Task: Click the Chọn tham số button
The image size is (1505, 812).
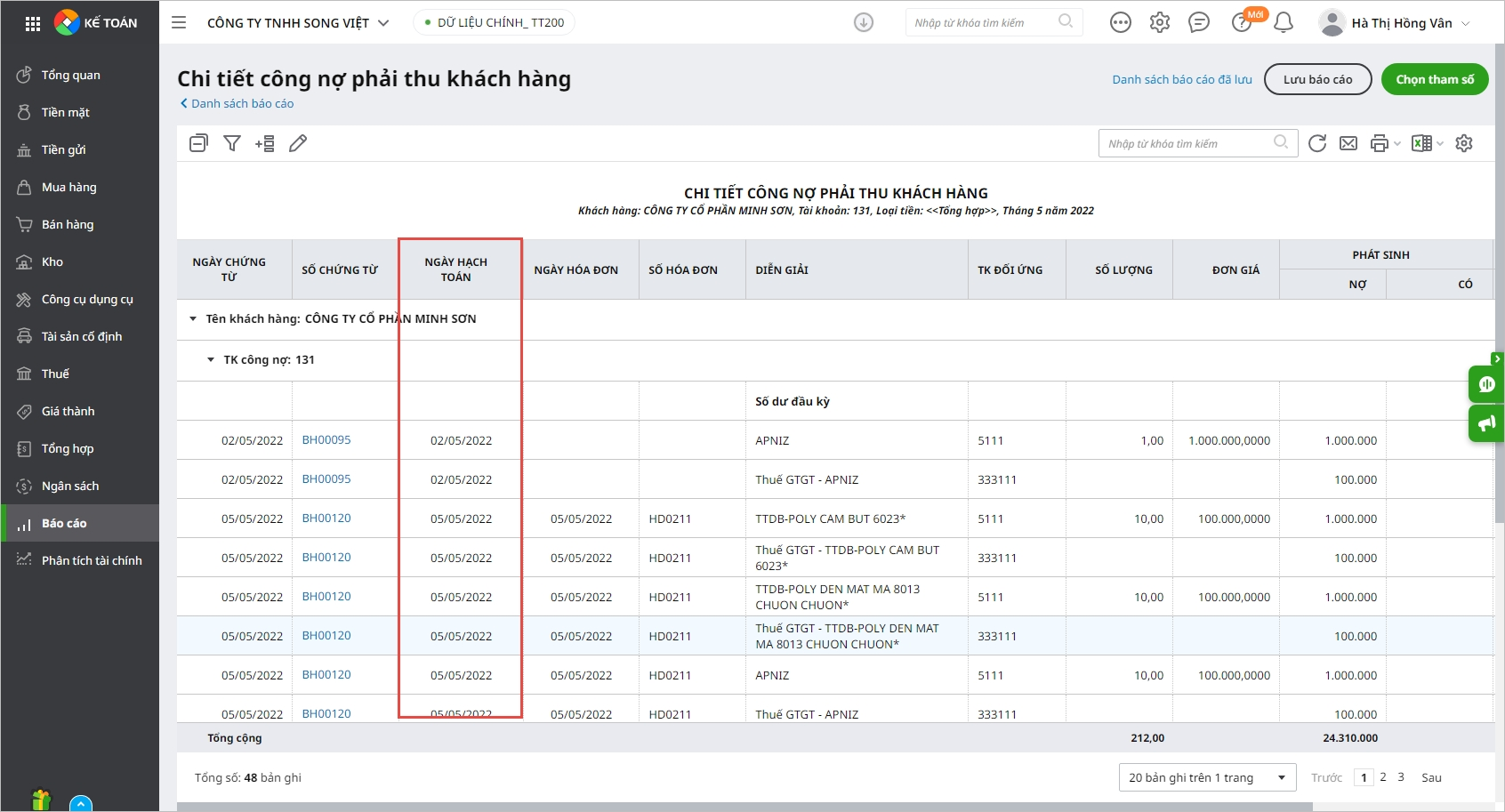Action: 1434,79
